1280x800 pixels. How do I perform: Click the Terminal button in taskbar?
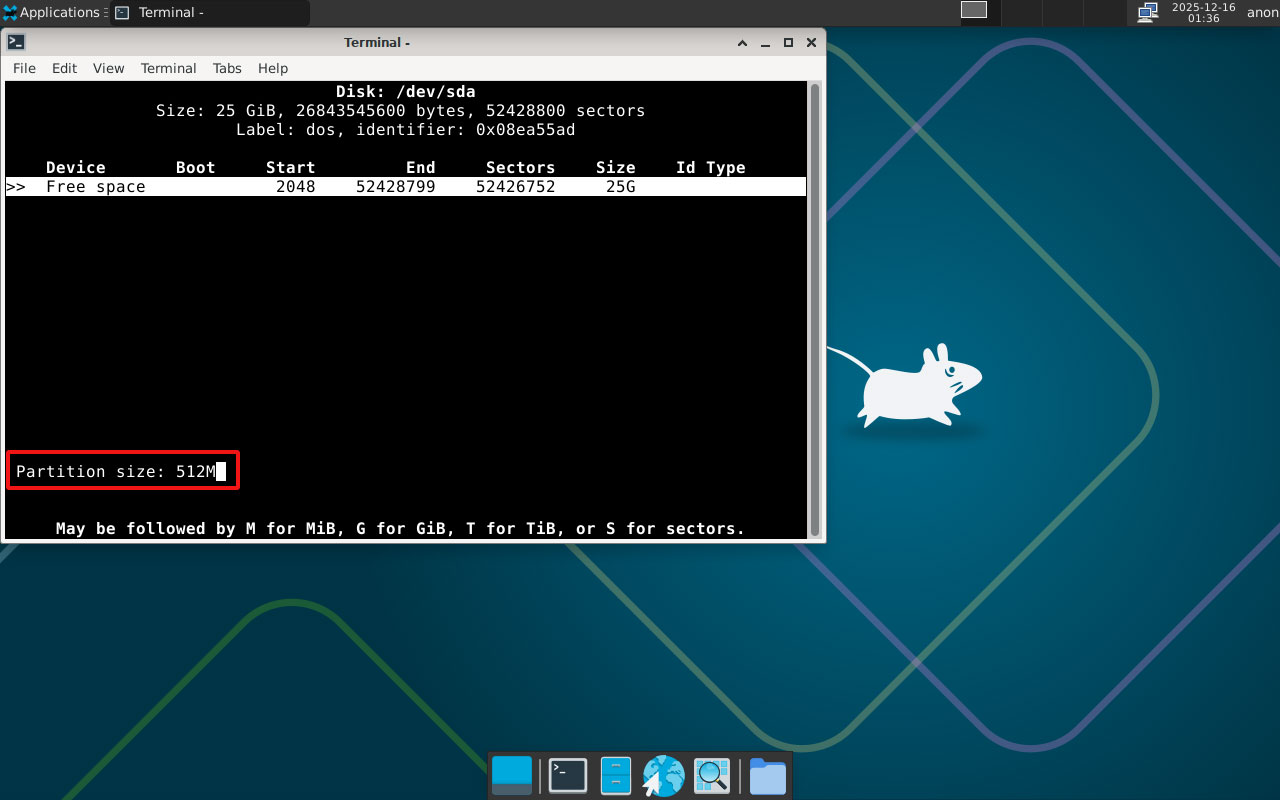[x=209, y=13]
